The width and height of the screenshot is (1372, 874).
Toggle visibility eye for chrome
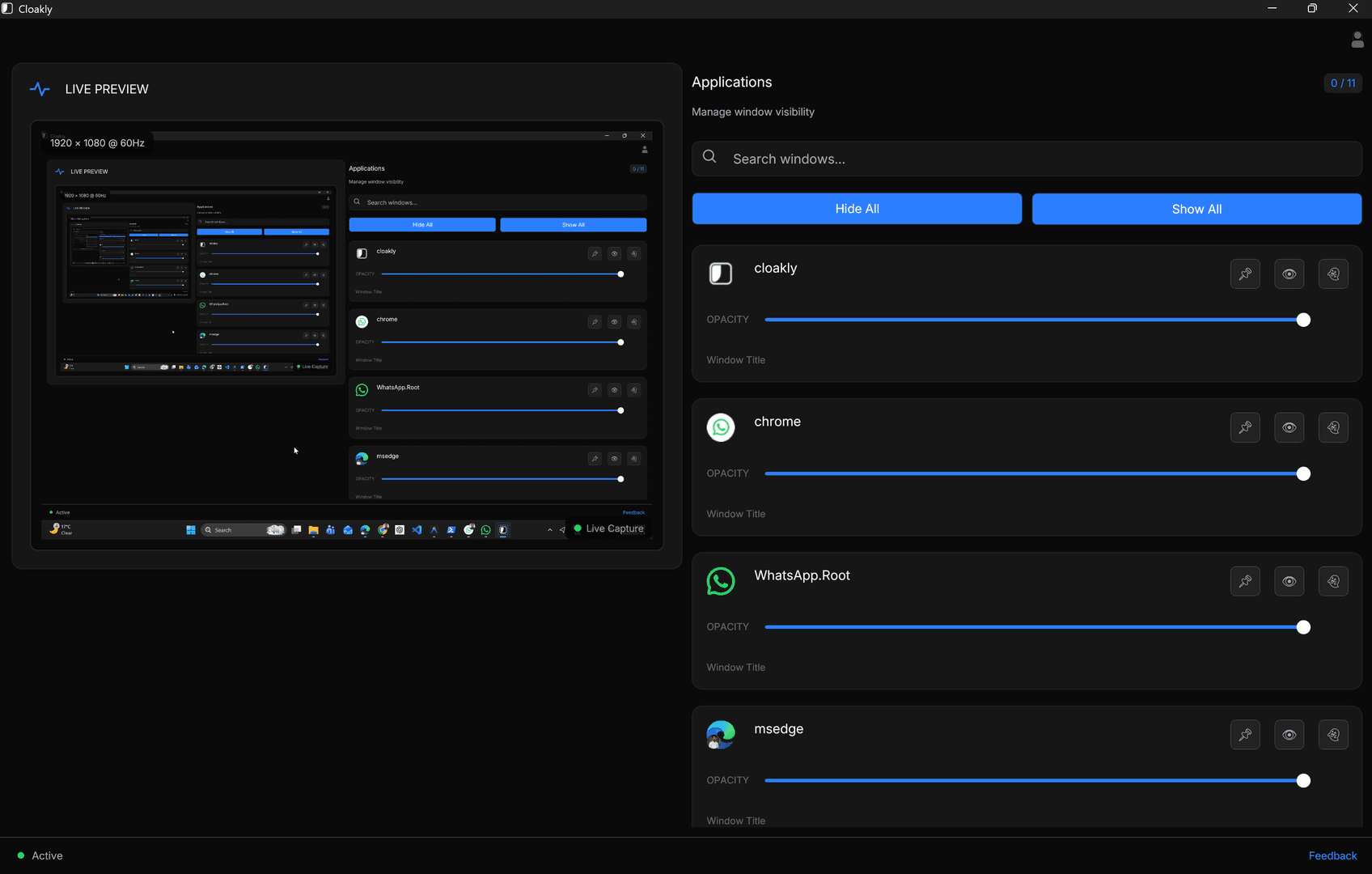pos(1289,428)
